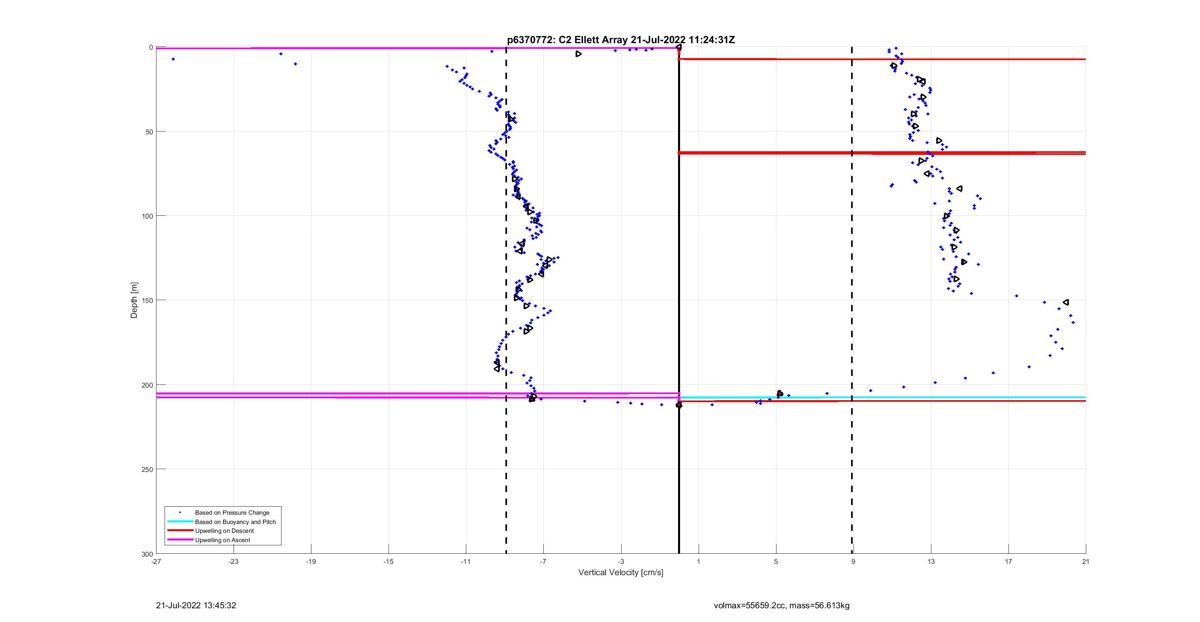Click x-axis tick label 17
This screenshot has height=622, width=1200.
click(1008, 561)
